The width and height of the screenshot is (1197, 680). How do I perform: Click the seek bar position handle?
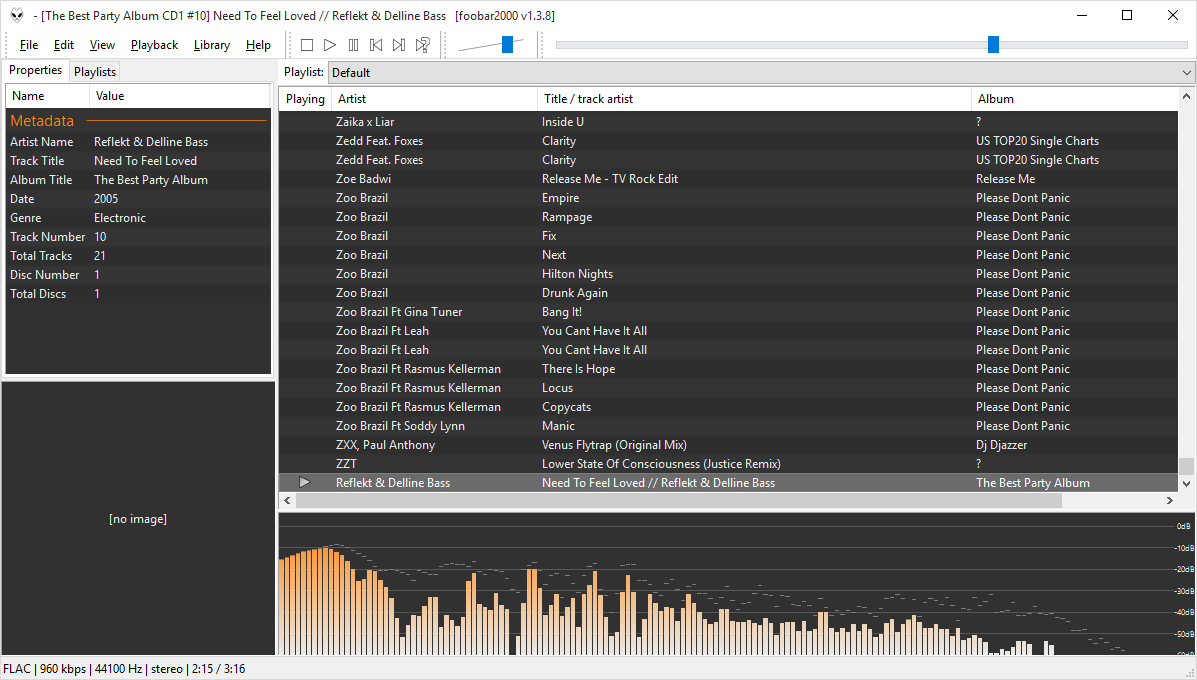click(993, 44)
